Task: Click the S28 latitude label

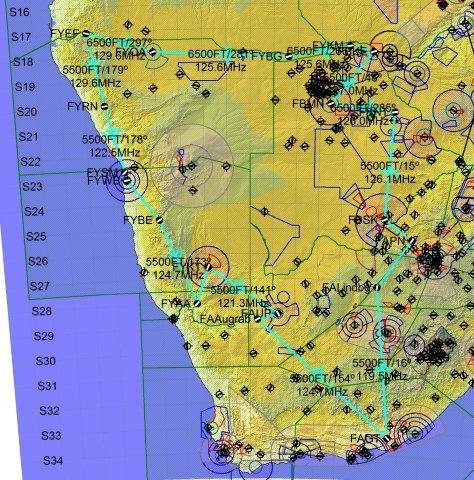Action: 42,311
